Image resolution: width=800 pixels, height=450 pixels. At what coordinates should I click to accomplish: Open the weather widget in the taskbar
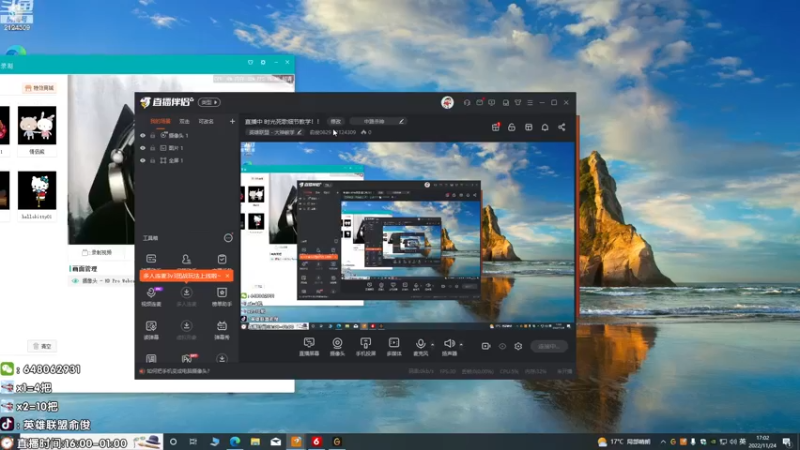click(624, 442)
